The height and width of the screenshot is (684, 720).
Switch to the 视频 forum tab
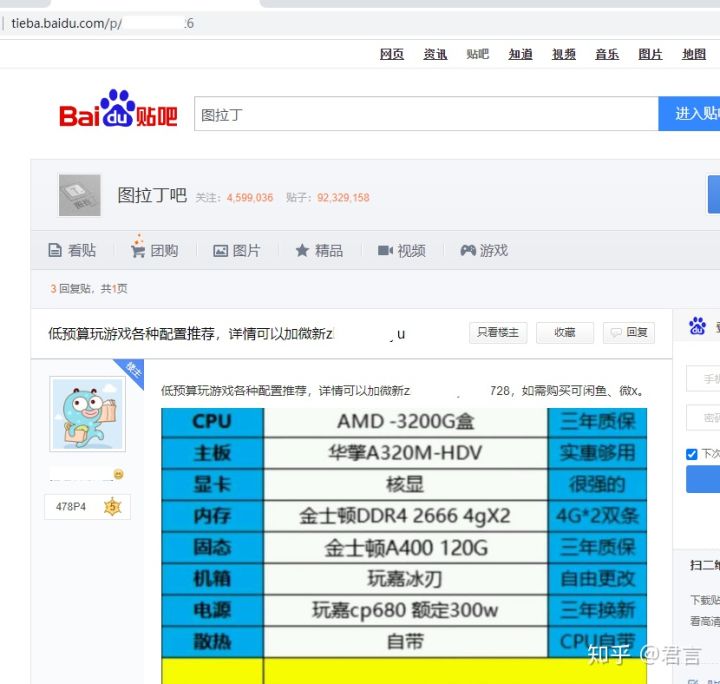pyautogui.click(x=402, y=251)
